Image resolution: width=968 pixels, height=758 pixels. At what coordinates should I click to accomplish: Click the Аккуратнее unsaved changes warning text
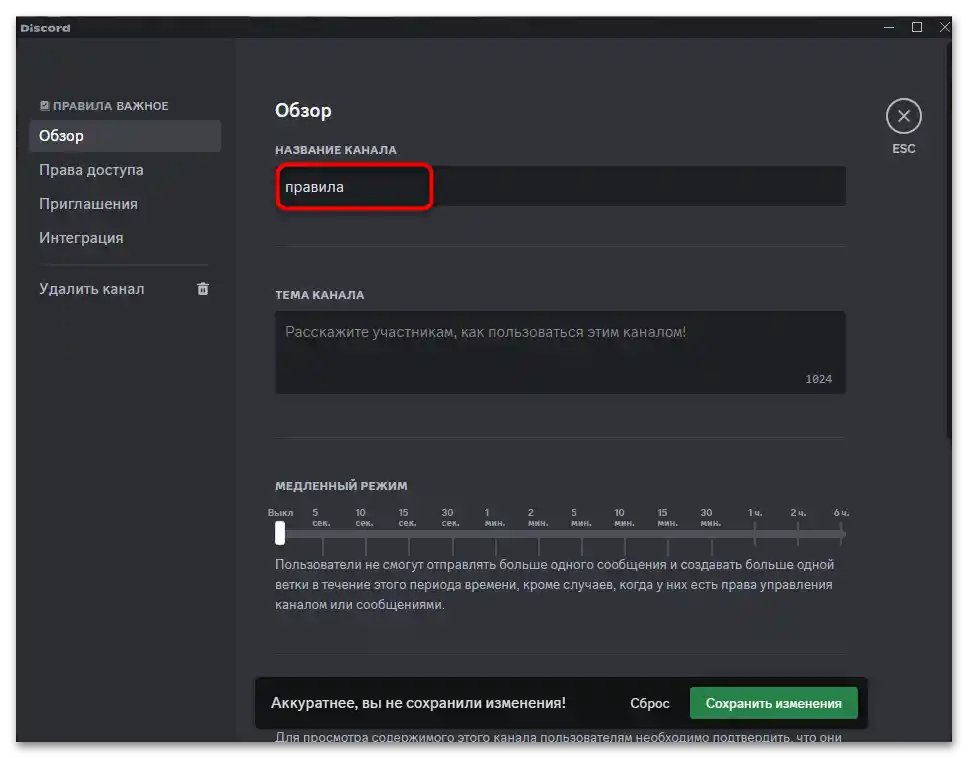[x=418, y=702]
